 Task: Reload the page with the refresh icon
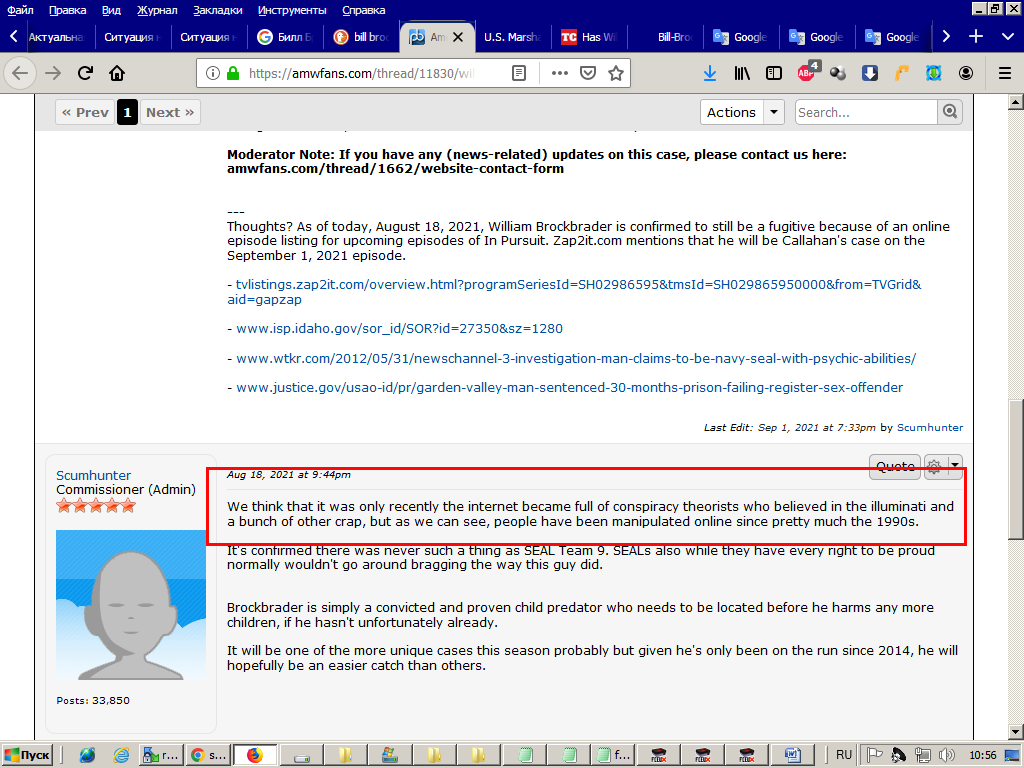(x=85, y=73)
